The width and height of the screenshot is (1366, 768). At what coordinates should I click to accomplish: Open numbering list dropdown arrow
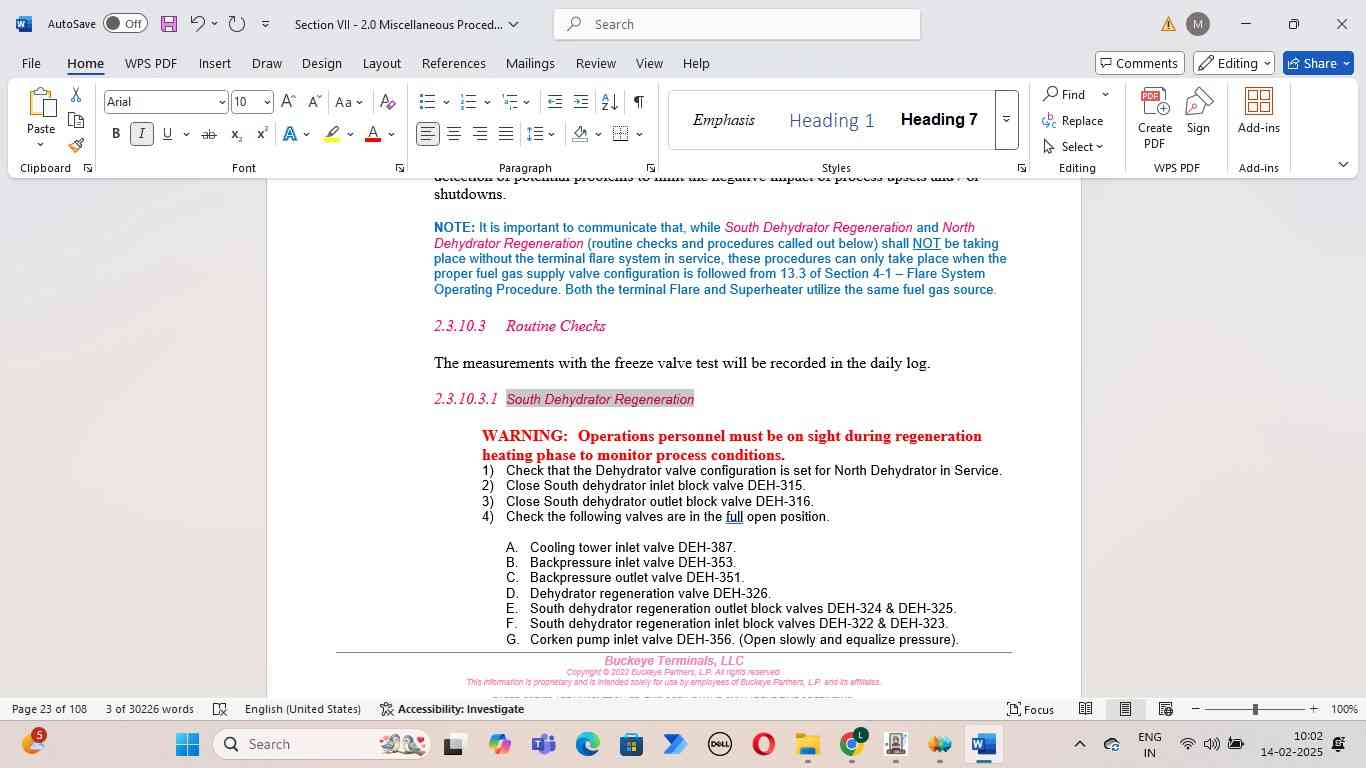tap(486, 102)
